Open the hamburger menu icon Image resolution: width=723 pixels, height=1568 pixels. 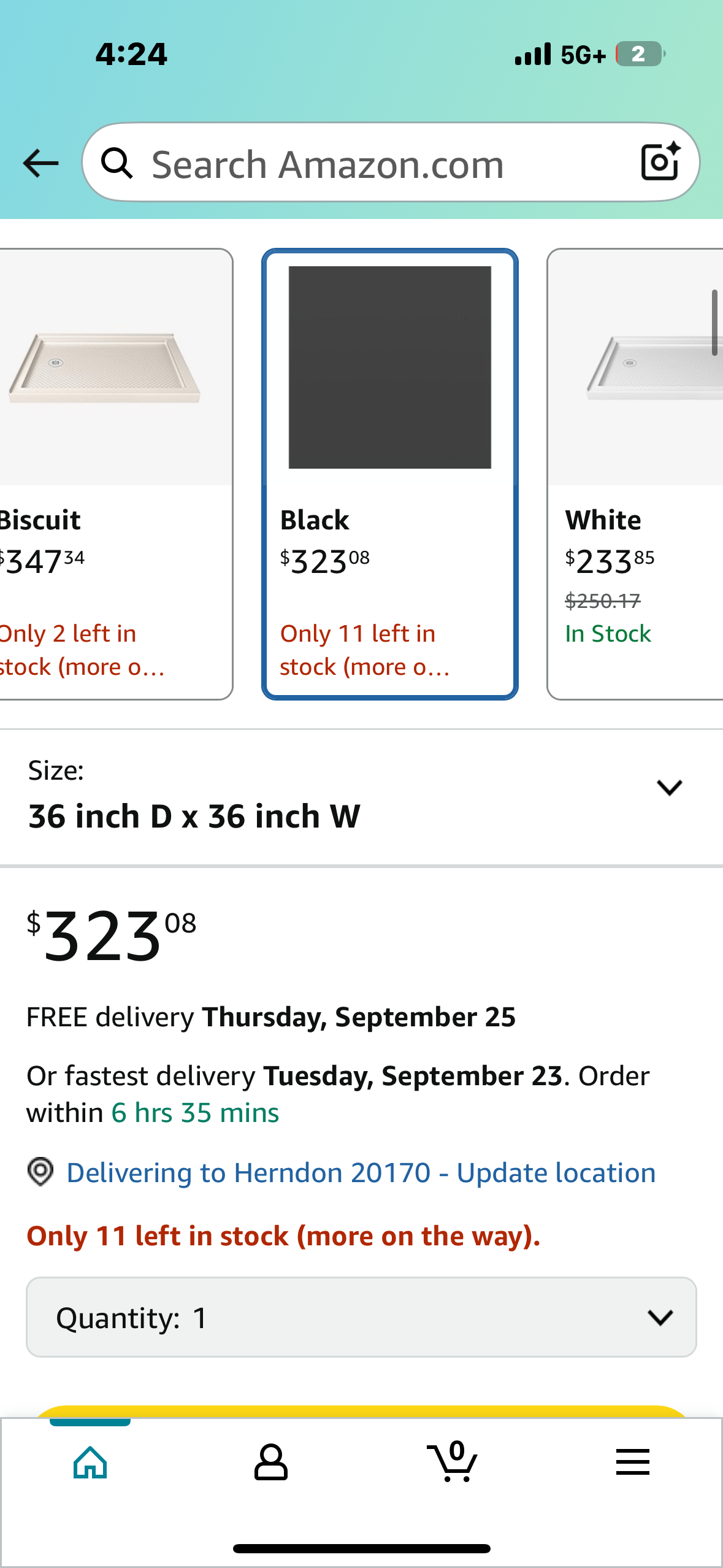[x=632, y=1462]
